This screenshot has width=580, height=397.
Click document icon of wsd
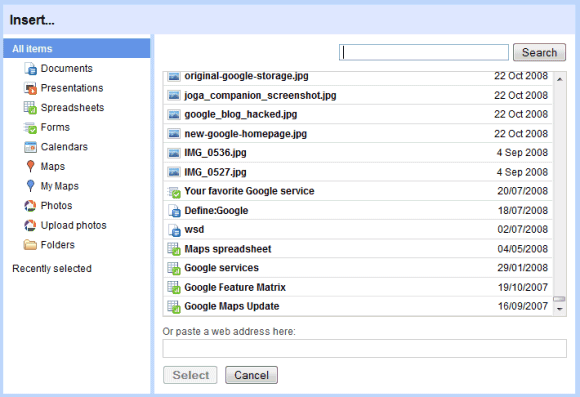[174, 230]
